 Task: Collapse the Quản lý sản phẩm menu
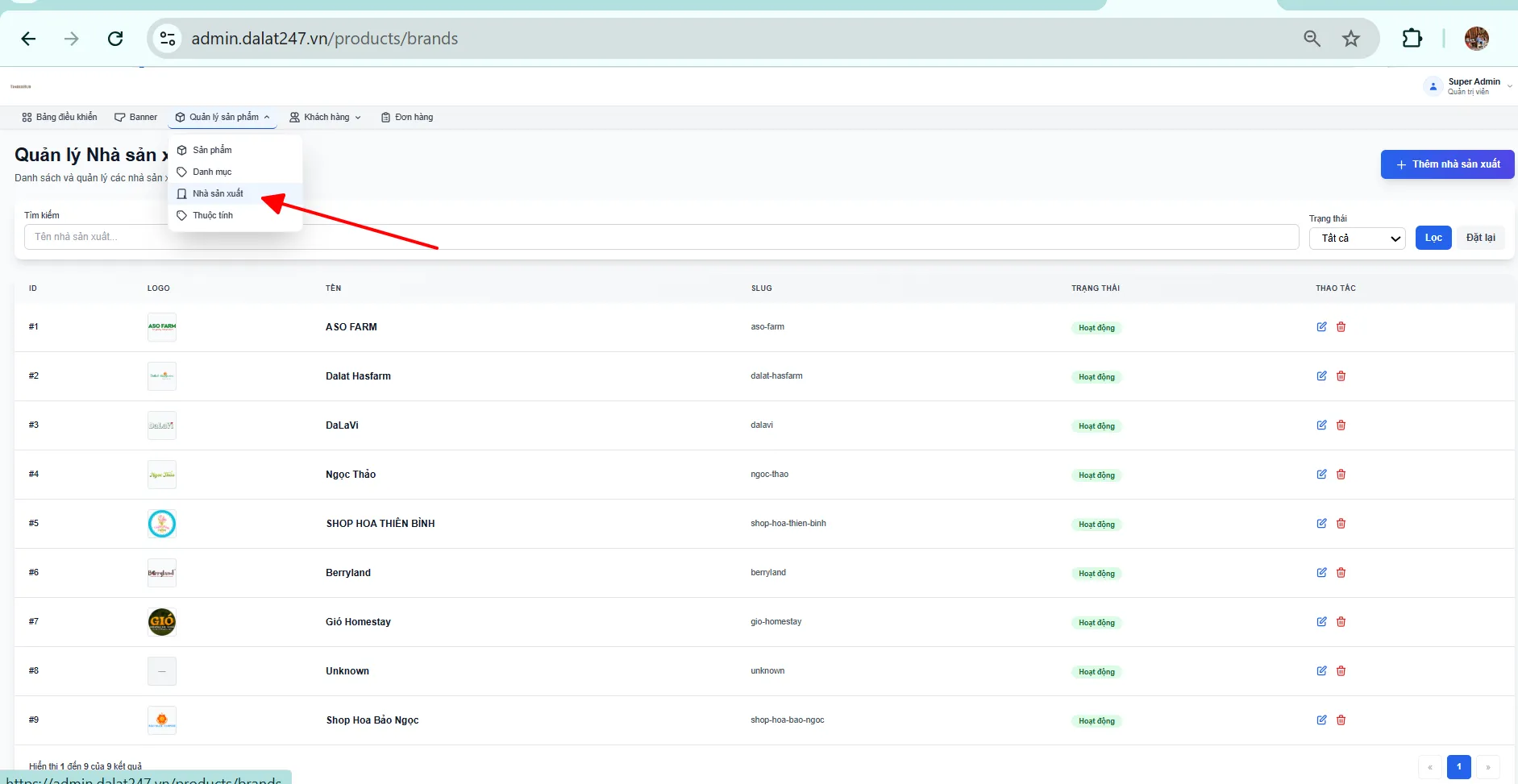point(223,117)
